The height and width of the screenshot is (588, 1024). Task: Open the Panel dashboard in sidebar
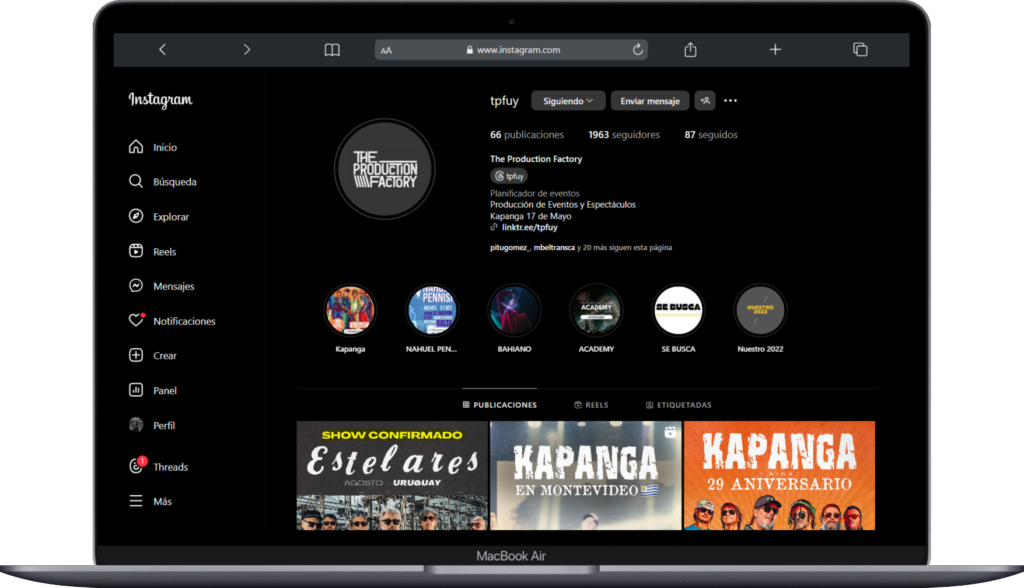pos(153,391)
